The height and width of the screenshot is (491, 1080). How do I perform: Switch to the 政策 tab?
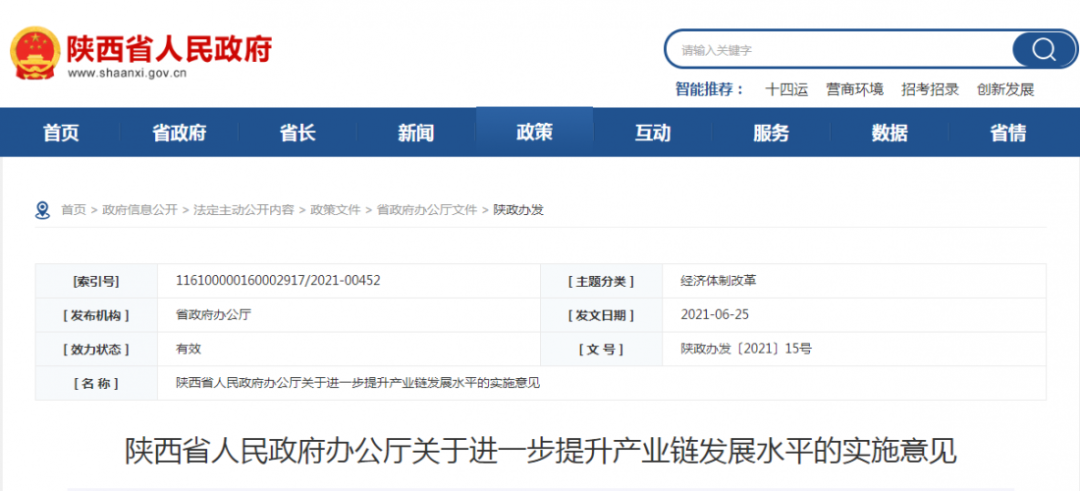(534, 132)
